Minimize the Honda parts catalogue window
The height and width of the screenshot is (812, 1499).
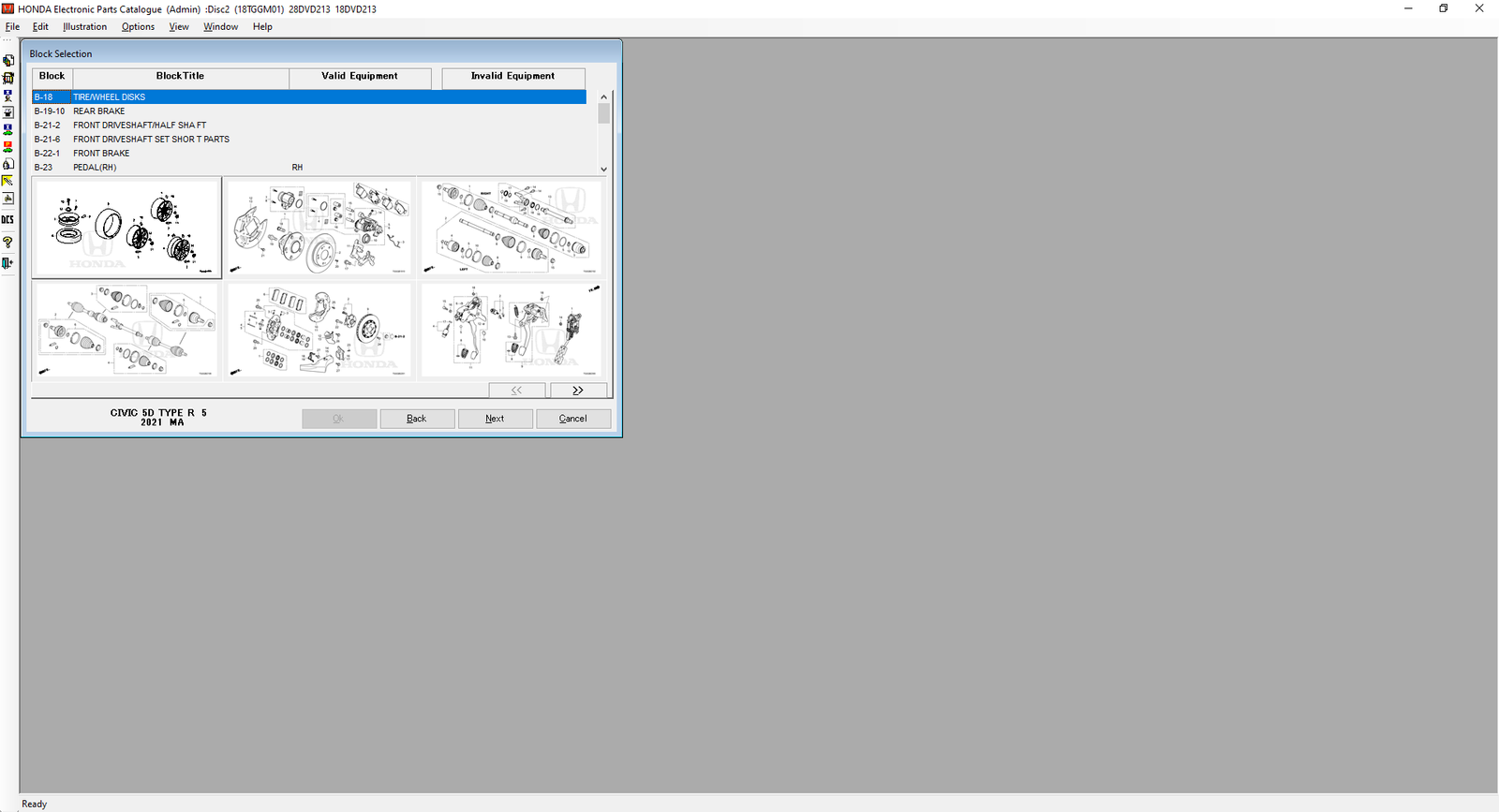[1408, 8]
